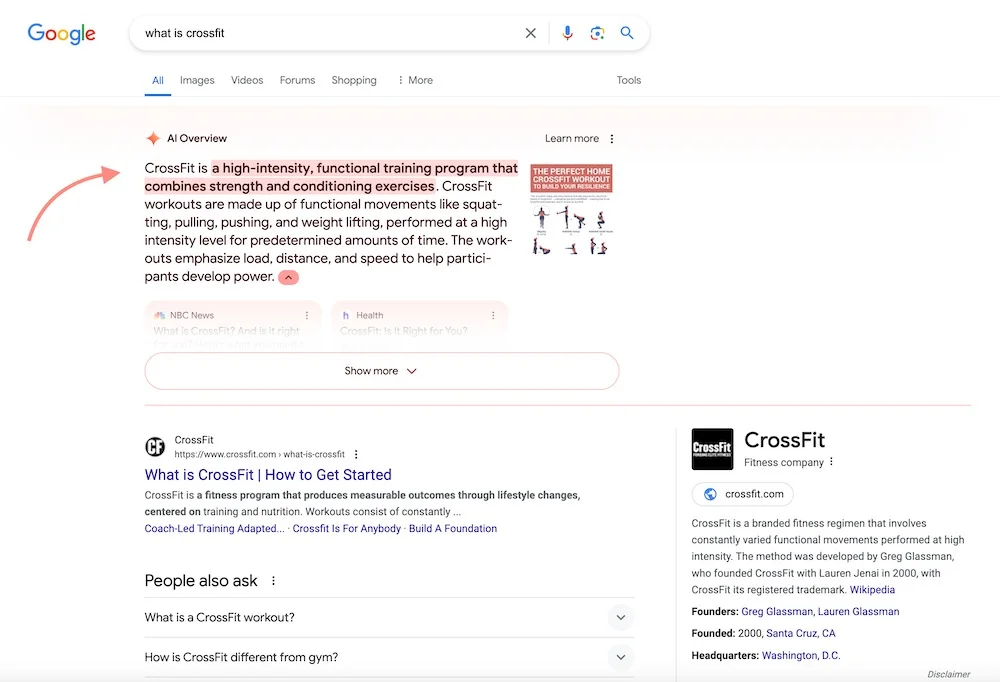This screenshot has height=682, width=1000.
Task: Open the three-dot menu beside Learn more
Action: point(611,138)
